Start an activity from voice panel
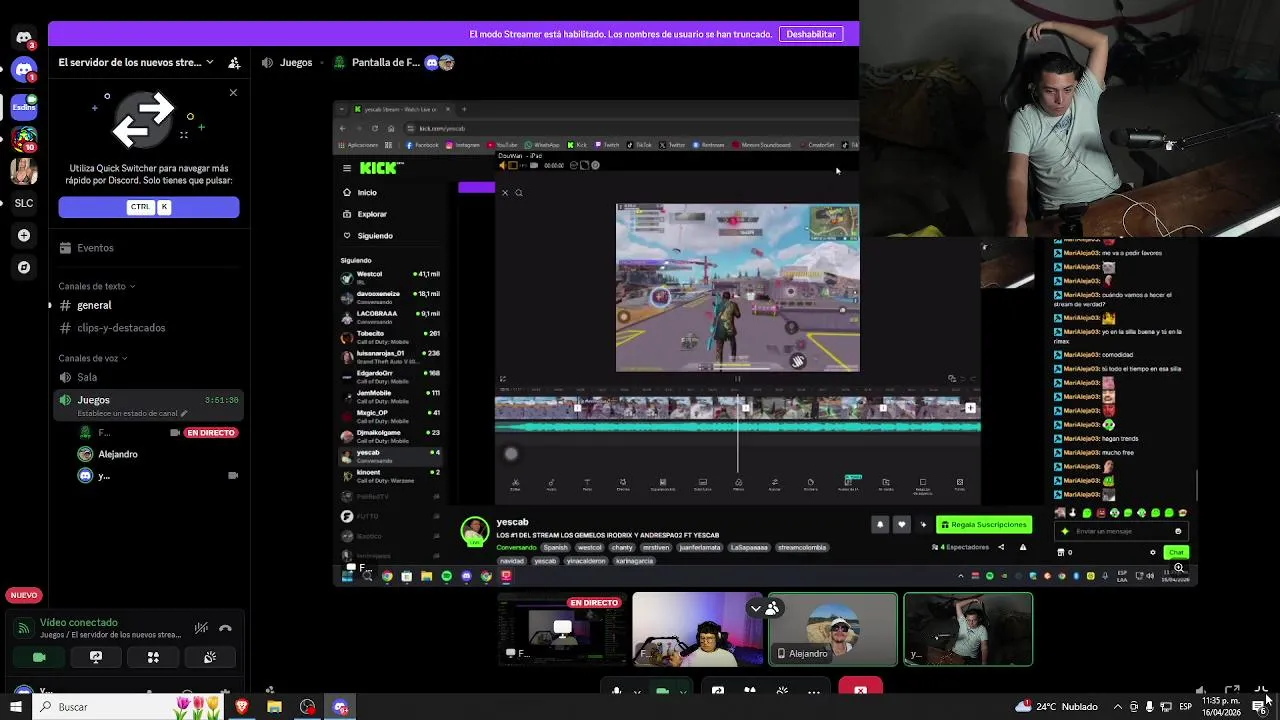 tap(153, 657)
